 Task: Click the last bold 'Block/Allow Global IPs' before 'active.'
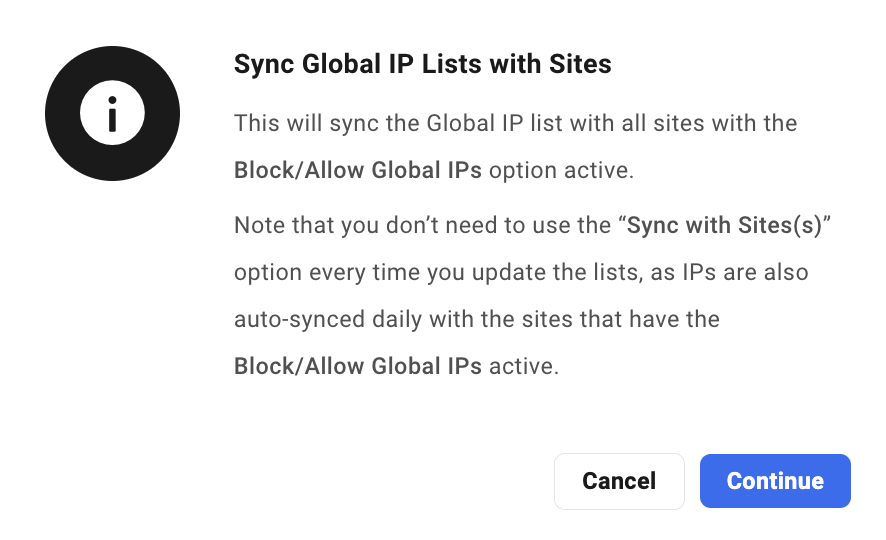click(x=358, y=366)
